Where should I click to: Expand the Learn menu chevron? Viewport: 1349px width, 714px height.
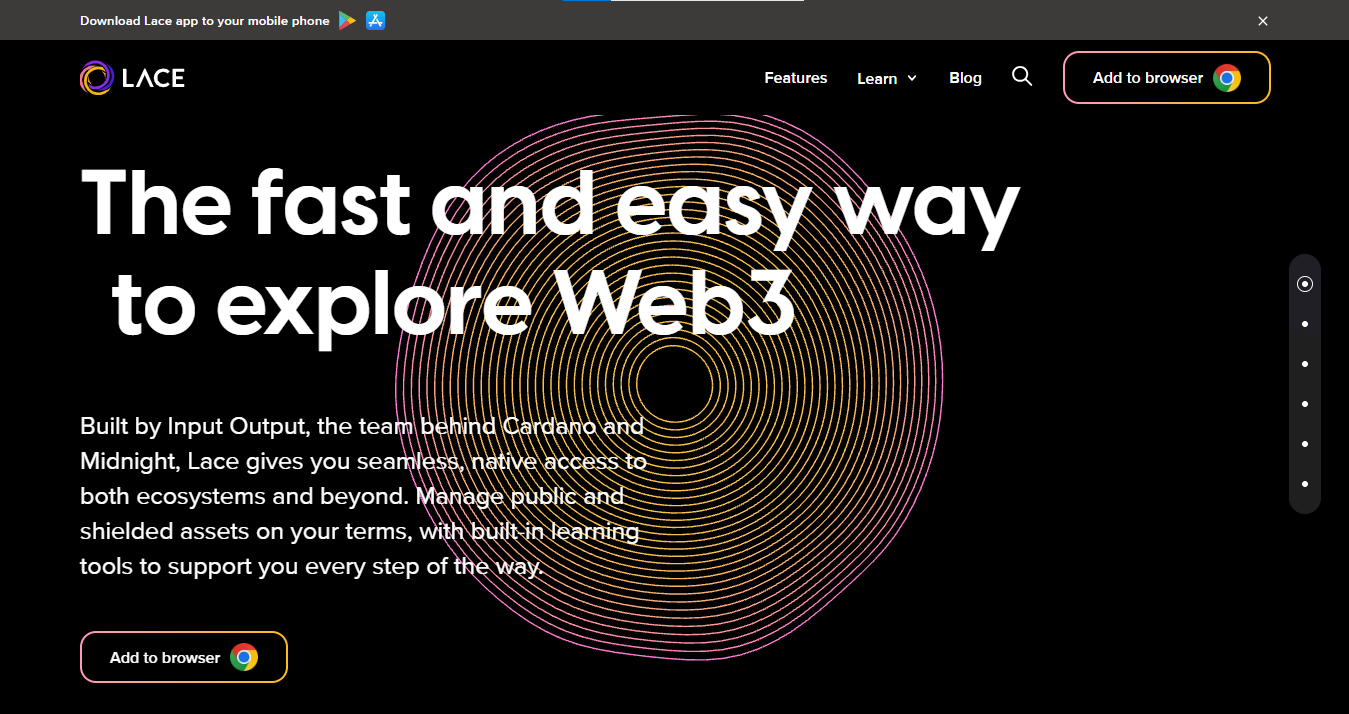[x=912, y=78]
